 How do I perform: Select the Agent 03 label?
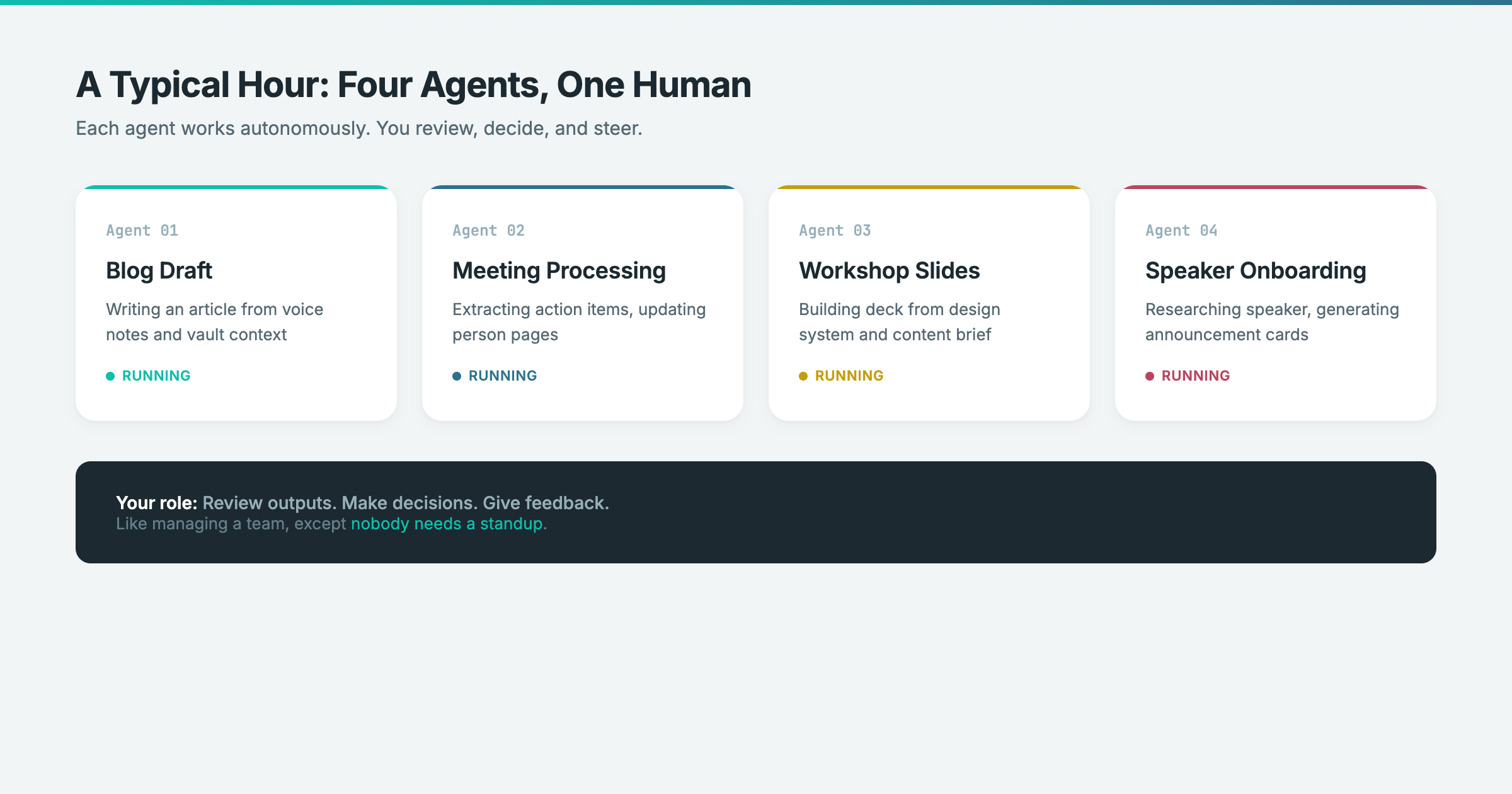[834, 230]
